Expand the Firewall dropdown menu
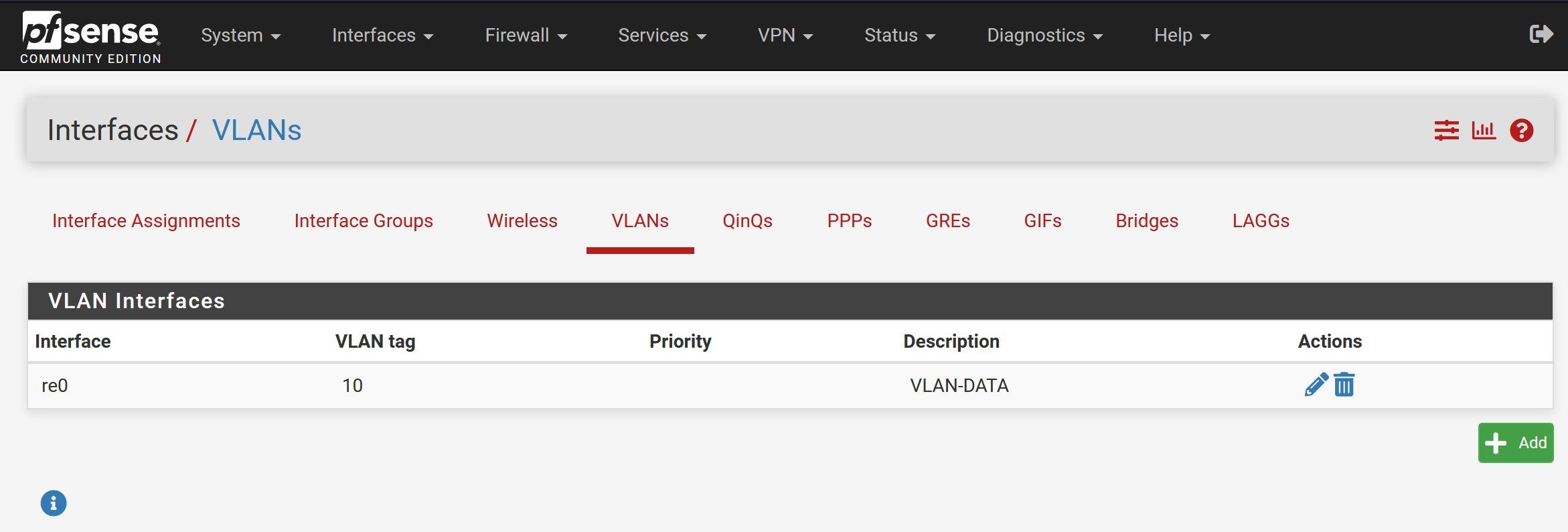The width and height of the screenshot is (1568, 532). [x=526, y=35]
